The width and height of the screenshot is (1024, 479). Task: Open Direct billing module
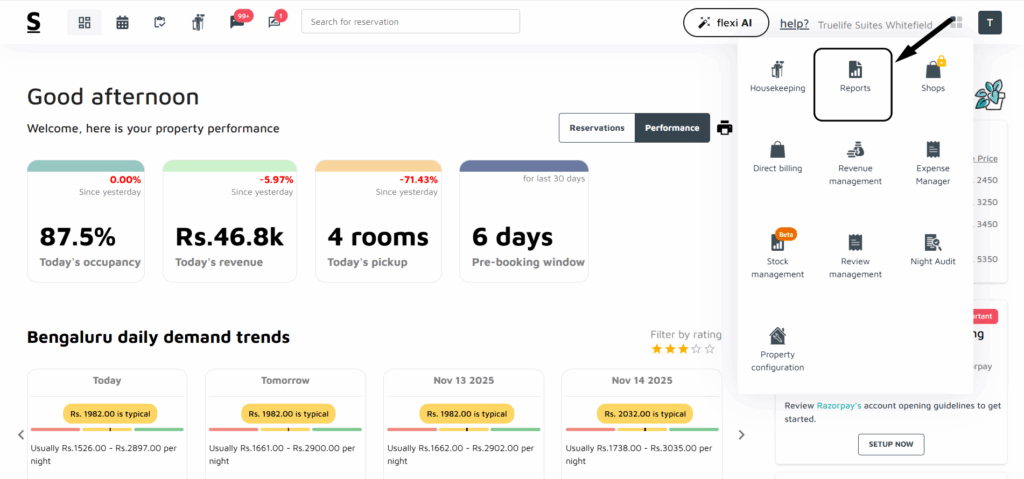777,157
